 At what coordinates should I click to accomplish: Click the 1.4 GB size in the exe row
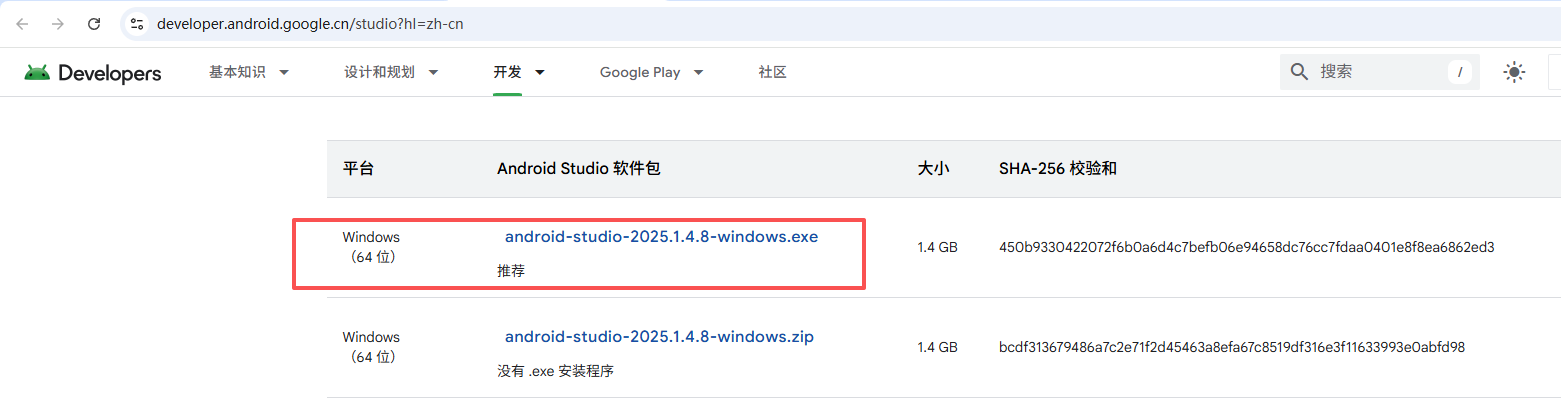point(937,247)
